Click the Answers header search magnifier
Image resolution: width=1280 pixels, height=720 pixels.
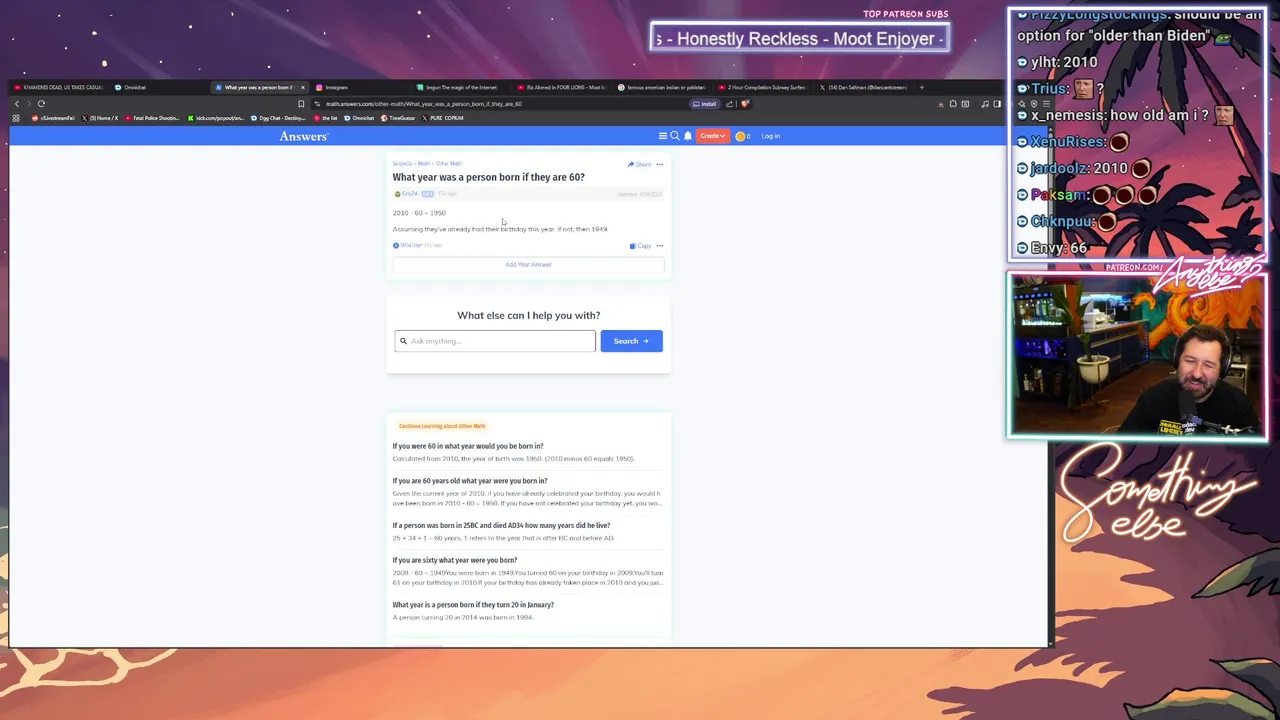tap(675, 136)
